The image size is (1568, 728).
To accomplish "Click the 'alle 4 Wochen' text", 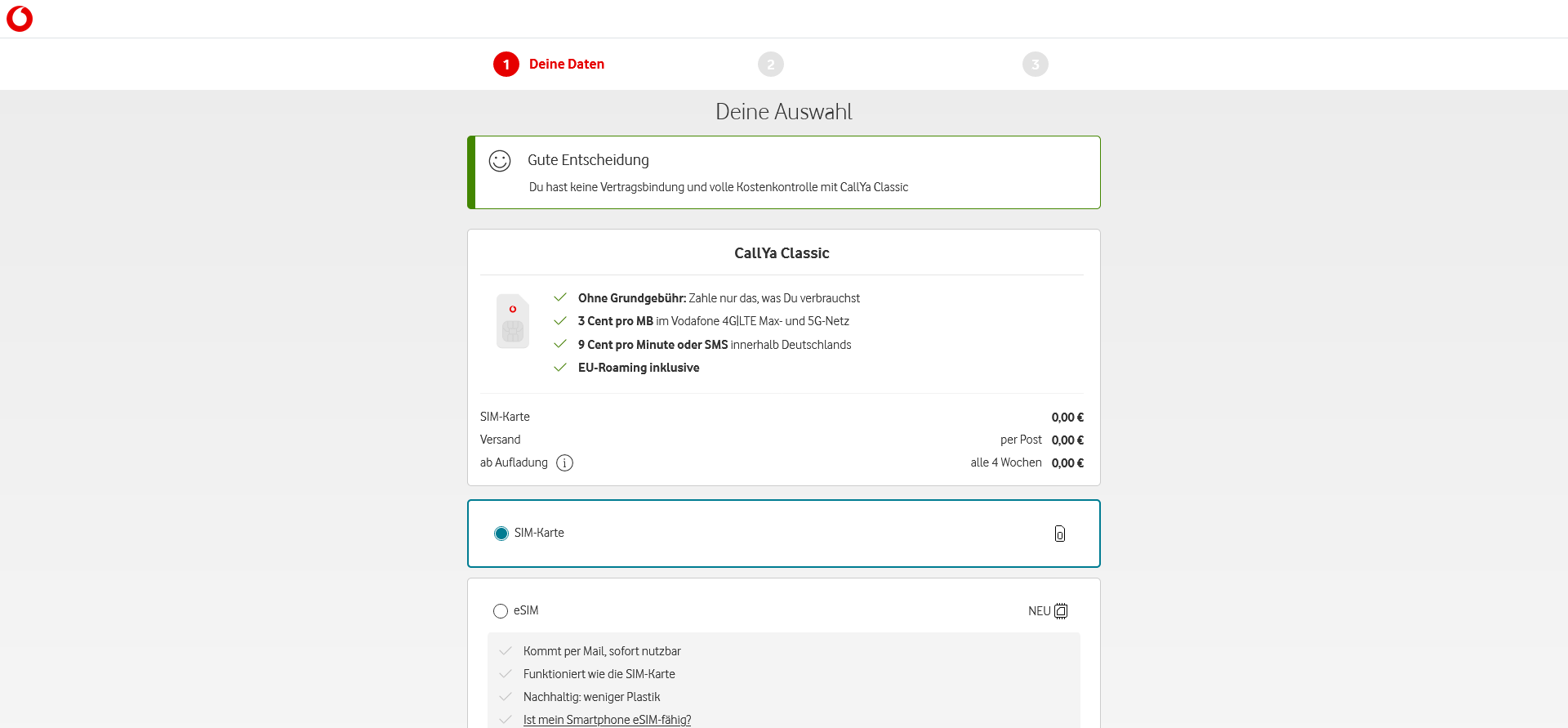I will [x=1006, y=462].
